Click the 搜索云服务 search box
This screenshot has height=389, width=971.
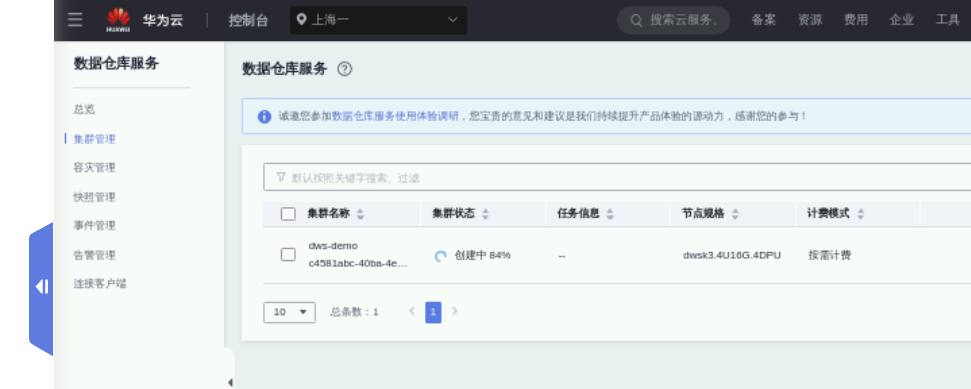click(674, 20)
